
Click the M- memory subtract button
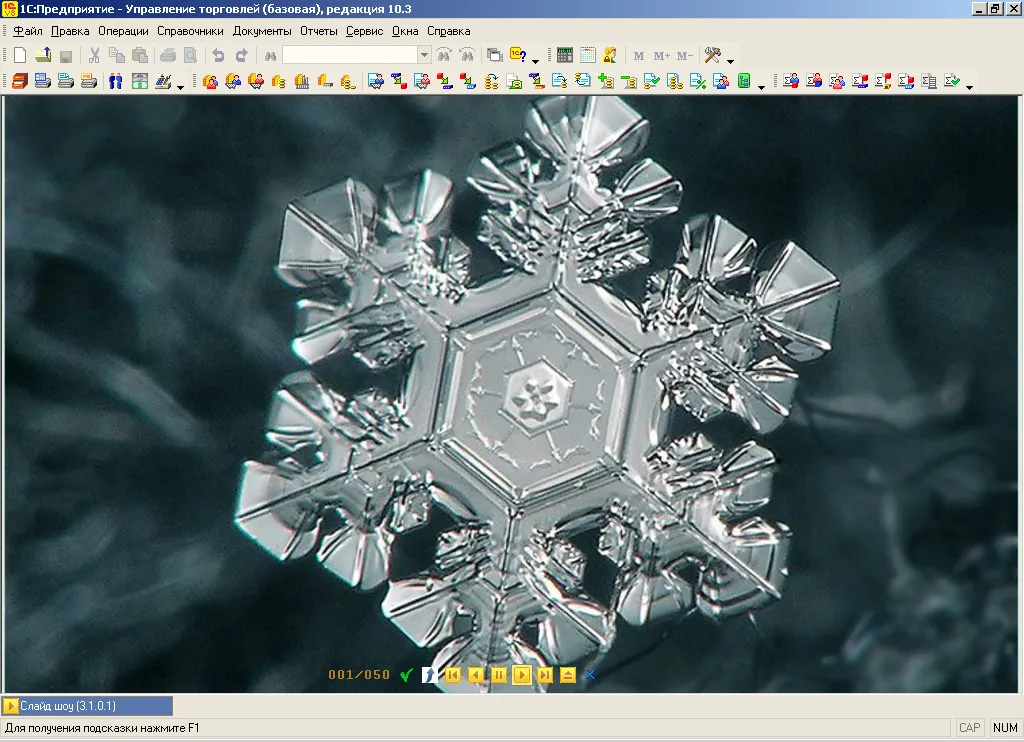tap(684, 56)
